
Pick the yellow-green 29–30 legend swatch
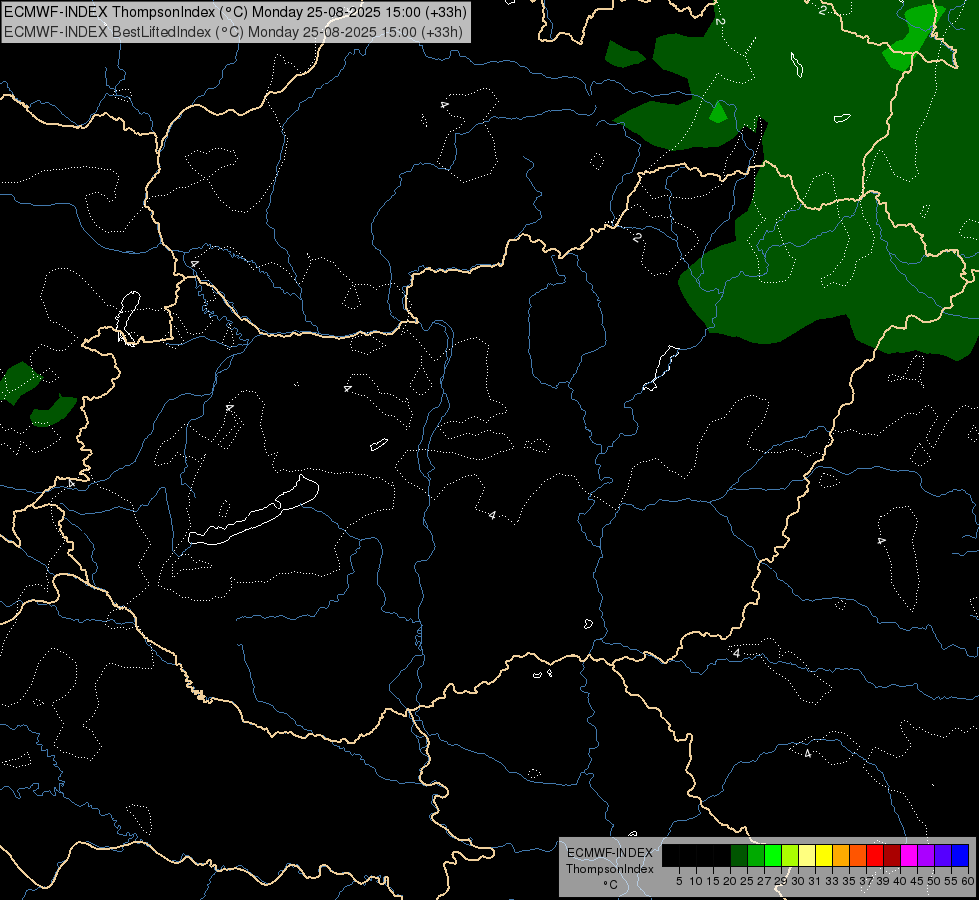(790, 855)
